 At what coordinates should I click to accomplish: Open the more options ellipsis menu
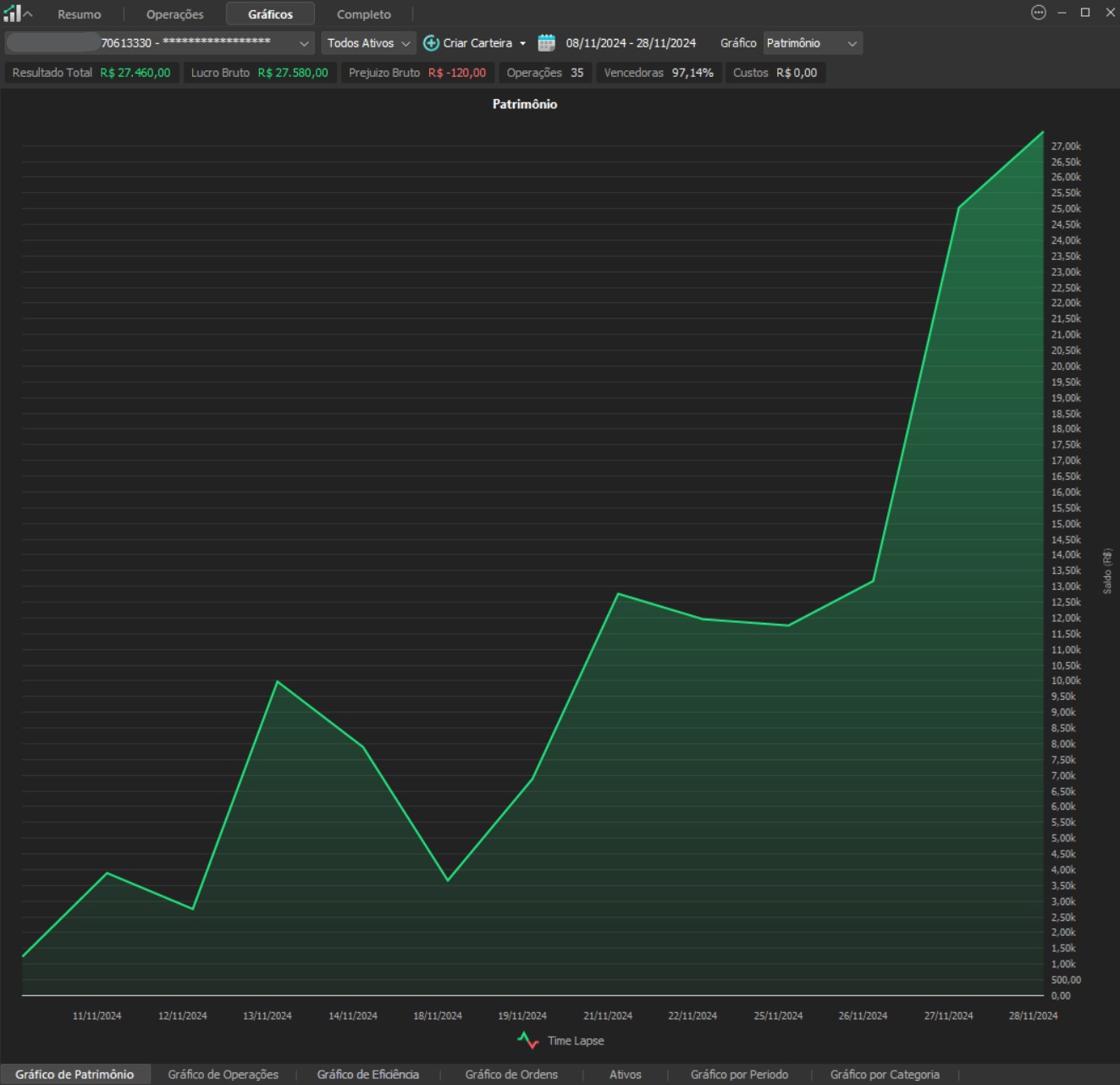pyautogui.click(x=1039, y=13)
